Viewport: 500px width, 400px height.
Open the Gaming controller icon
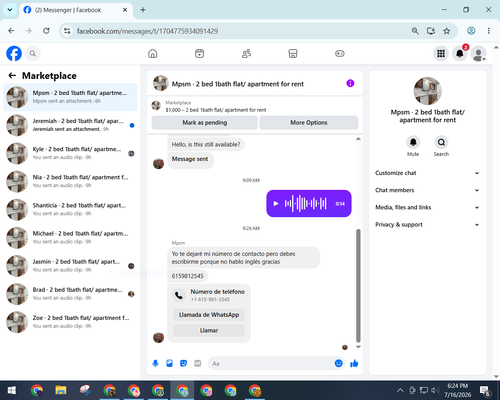(340, 53)
